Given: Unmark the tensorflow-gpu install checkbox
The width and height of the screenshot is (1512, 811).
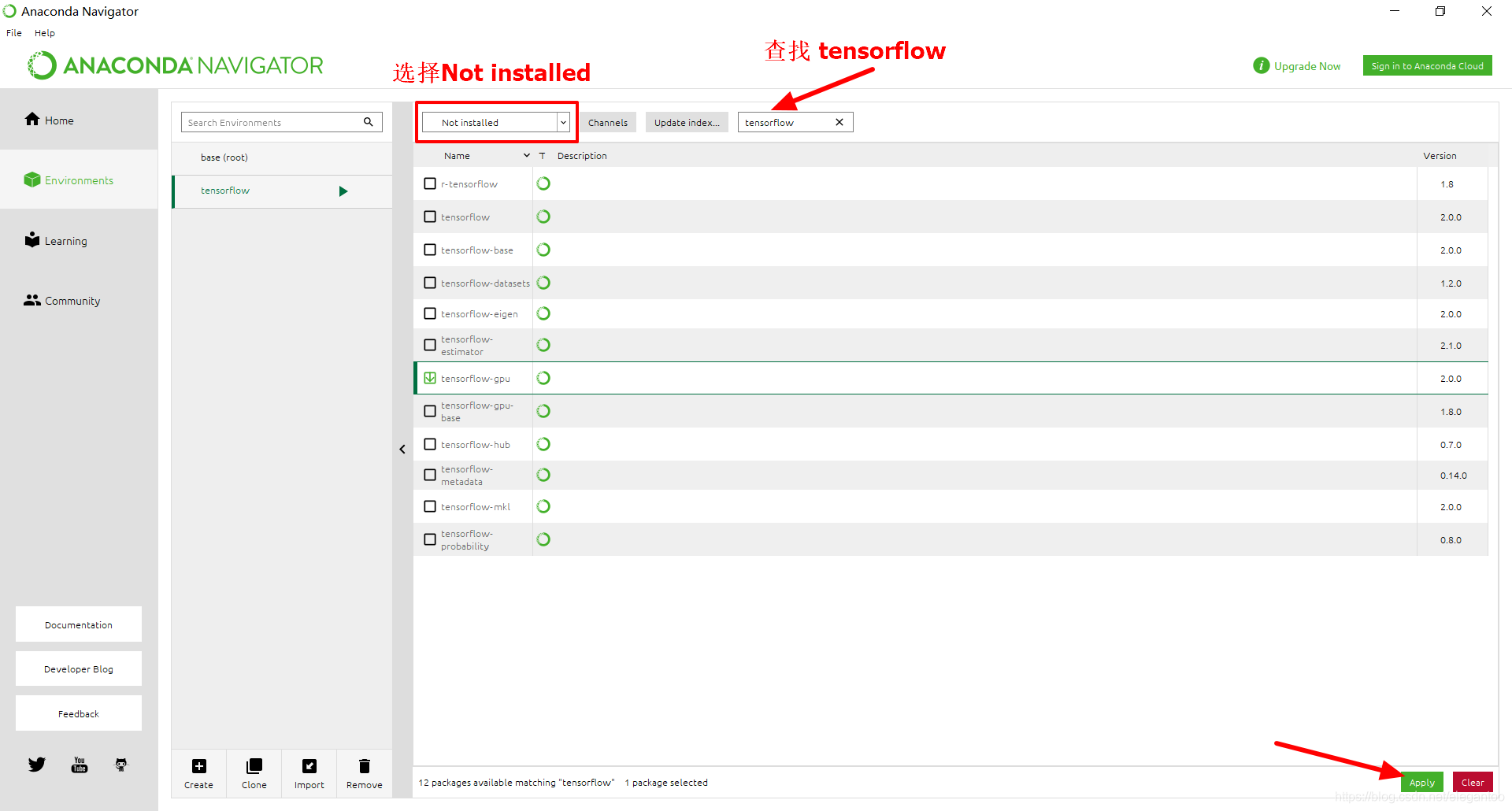Looking at the screenshot, I should click(430, 378).
